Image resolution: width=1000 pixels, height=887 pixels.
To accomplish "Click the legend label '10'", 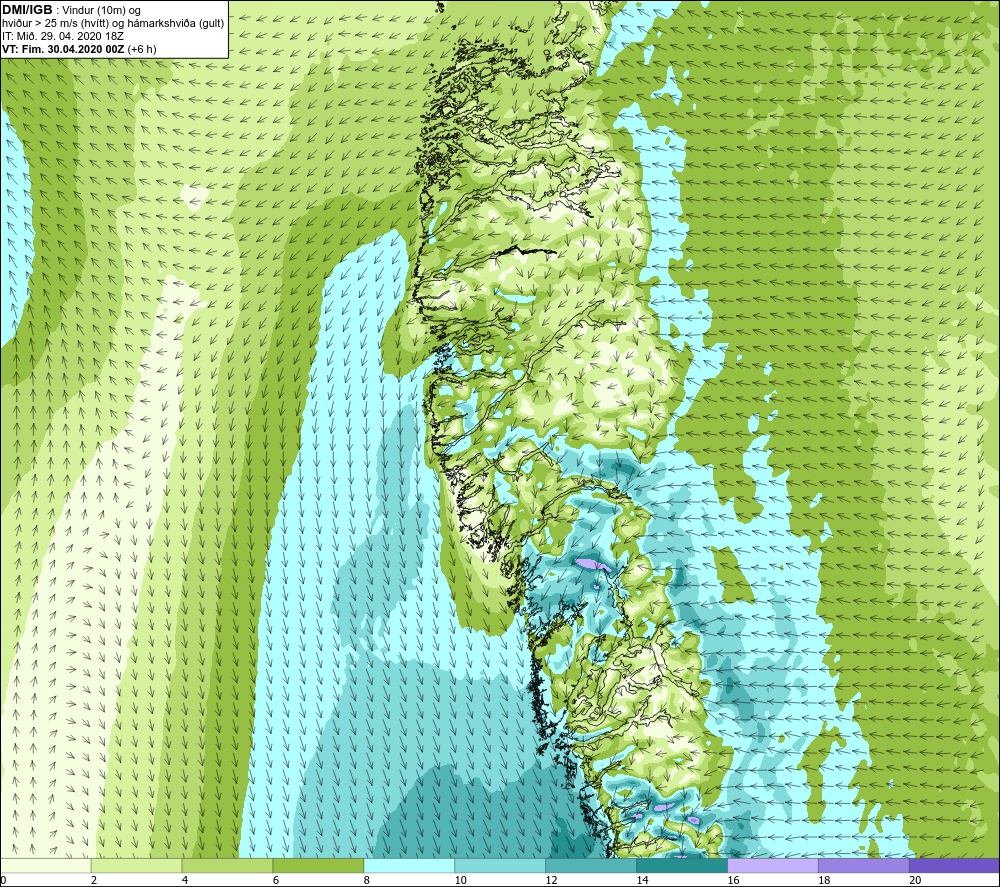I will pos(460,880).
